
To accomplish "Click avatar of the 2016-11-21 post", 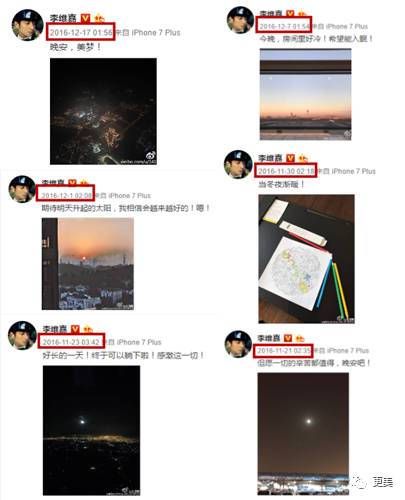I will click(238, 344).
